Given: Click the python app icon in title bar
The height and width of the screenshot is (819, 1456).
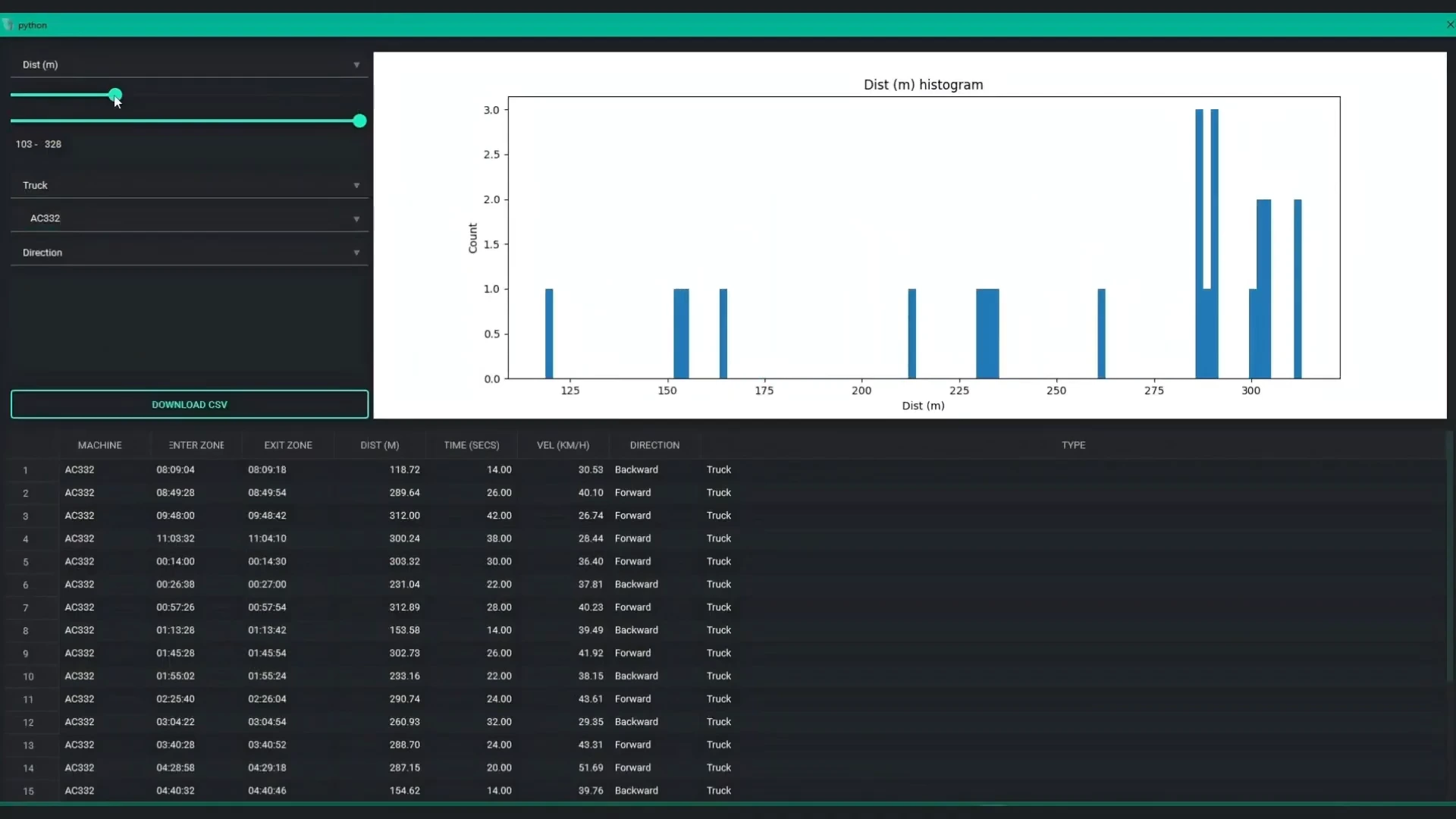Looking at the screenshot, I should [8, 25].
